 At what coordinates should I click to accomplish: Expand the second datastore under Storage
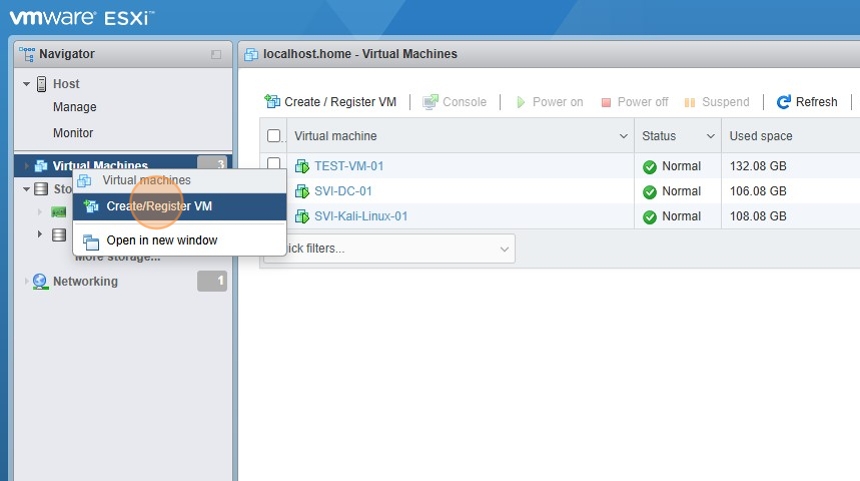39,234
